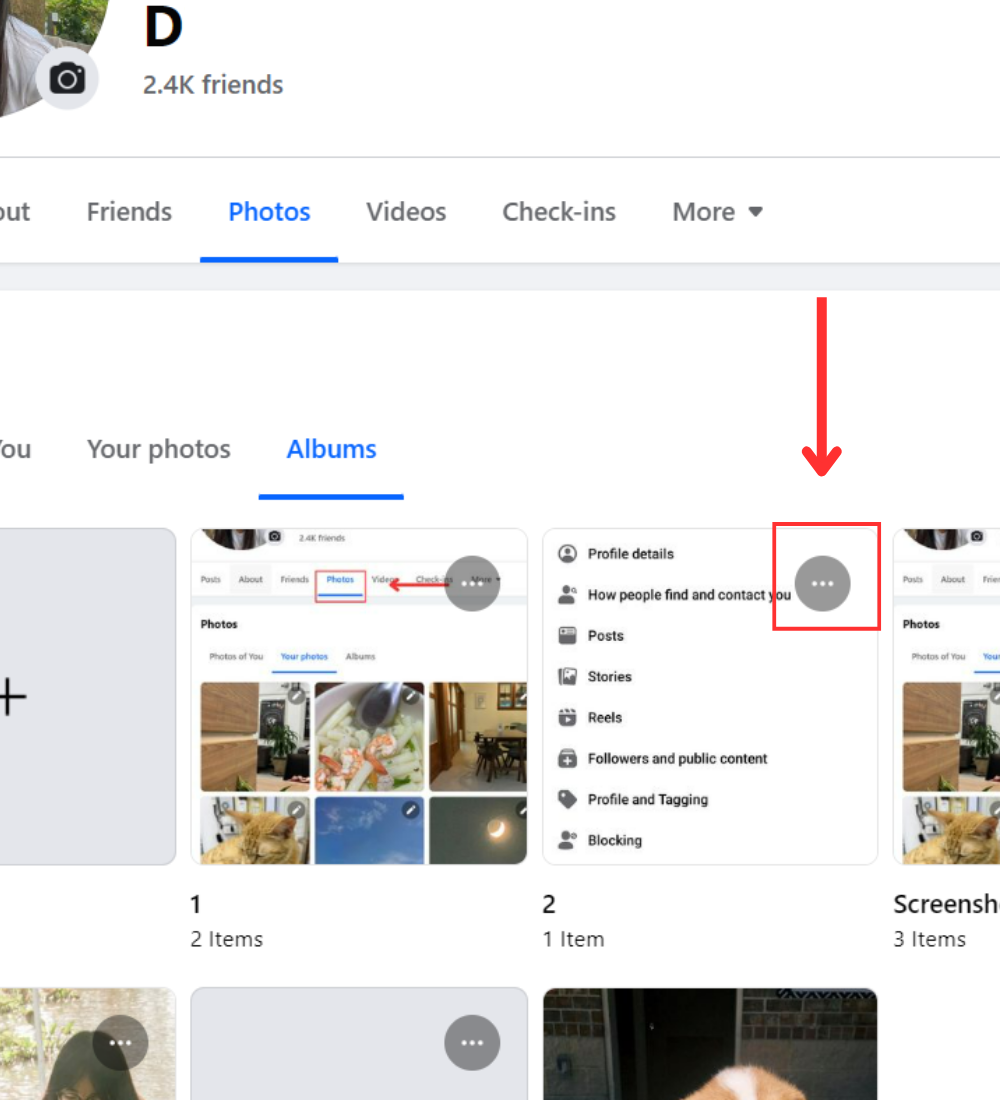This screenshot has height=1100, width=1000.
Task: Go to the Videos tab
Action: pos(406,212)
